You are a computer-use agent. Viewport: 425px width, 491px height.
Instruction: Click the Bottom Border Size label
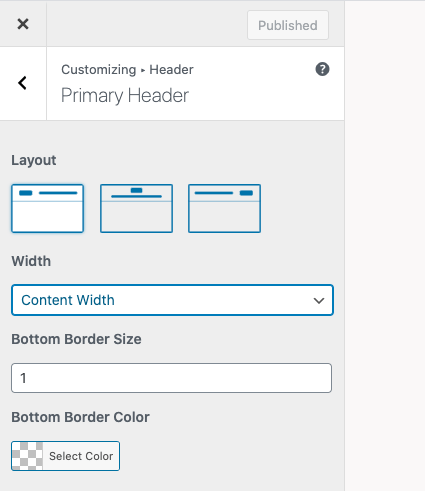(x=76, y=339)
